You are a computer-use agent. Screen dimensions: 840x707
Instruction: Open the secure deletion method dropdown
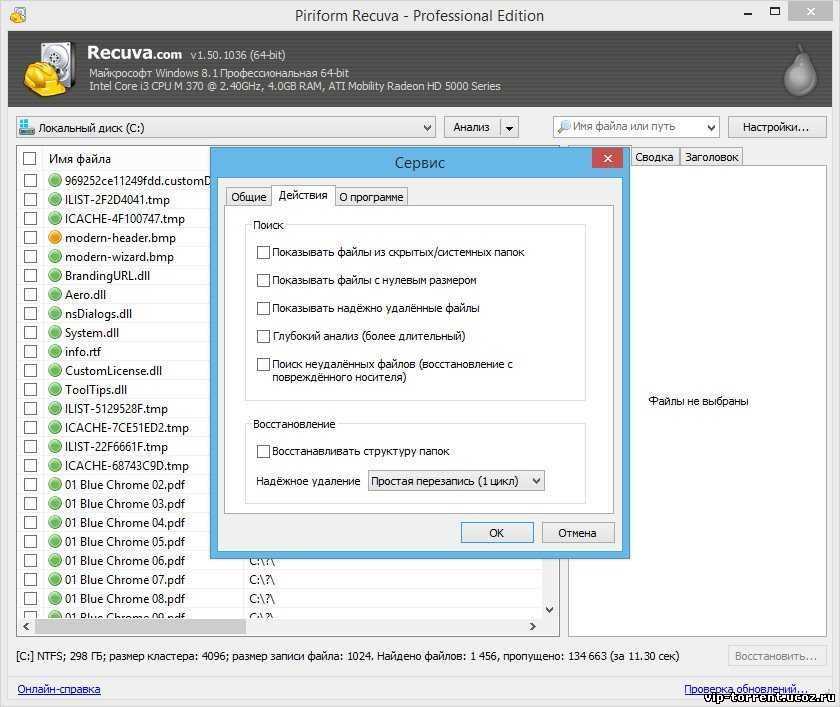456,481
